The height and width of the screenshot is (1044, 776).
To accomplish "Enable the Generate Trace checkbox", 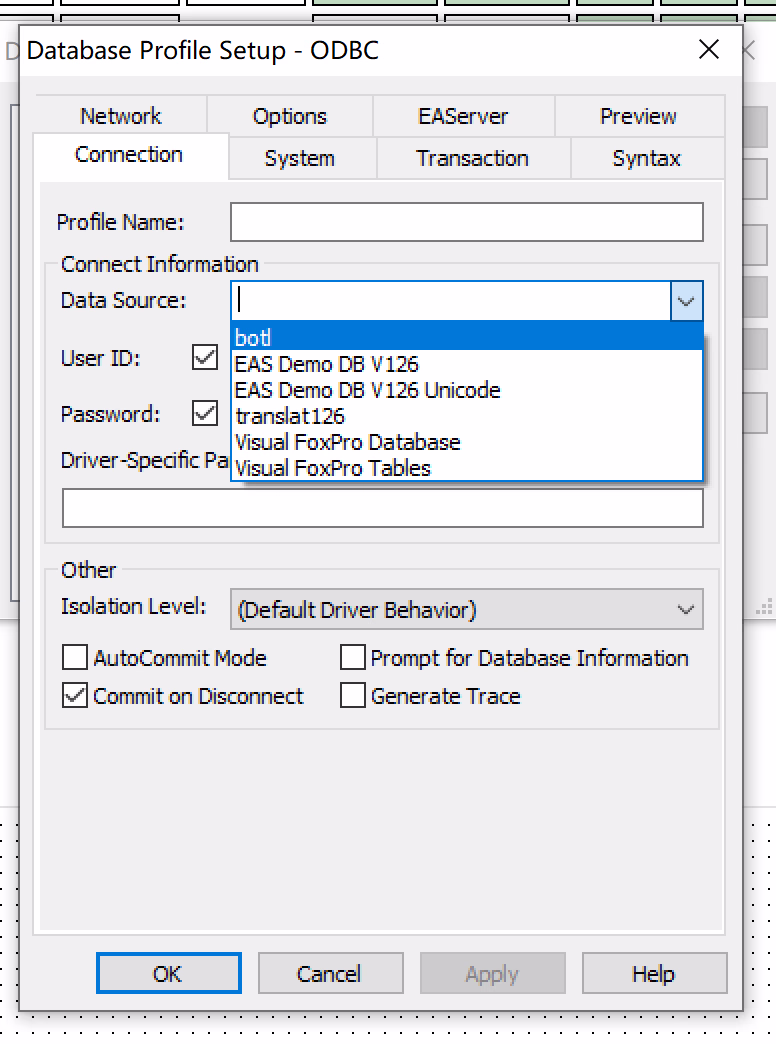I will 353,696.
